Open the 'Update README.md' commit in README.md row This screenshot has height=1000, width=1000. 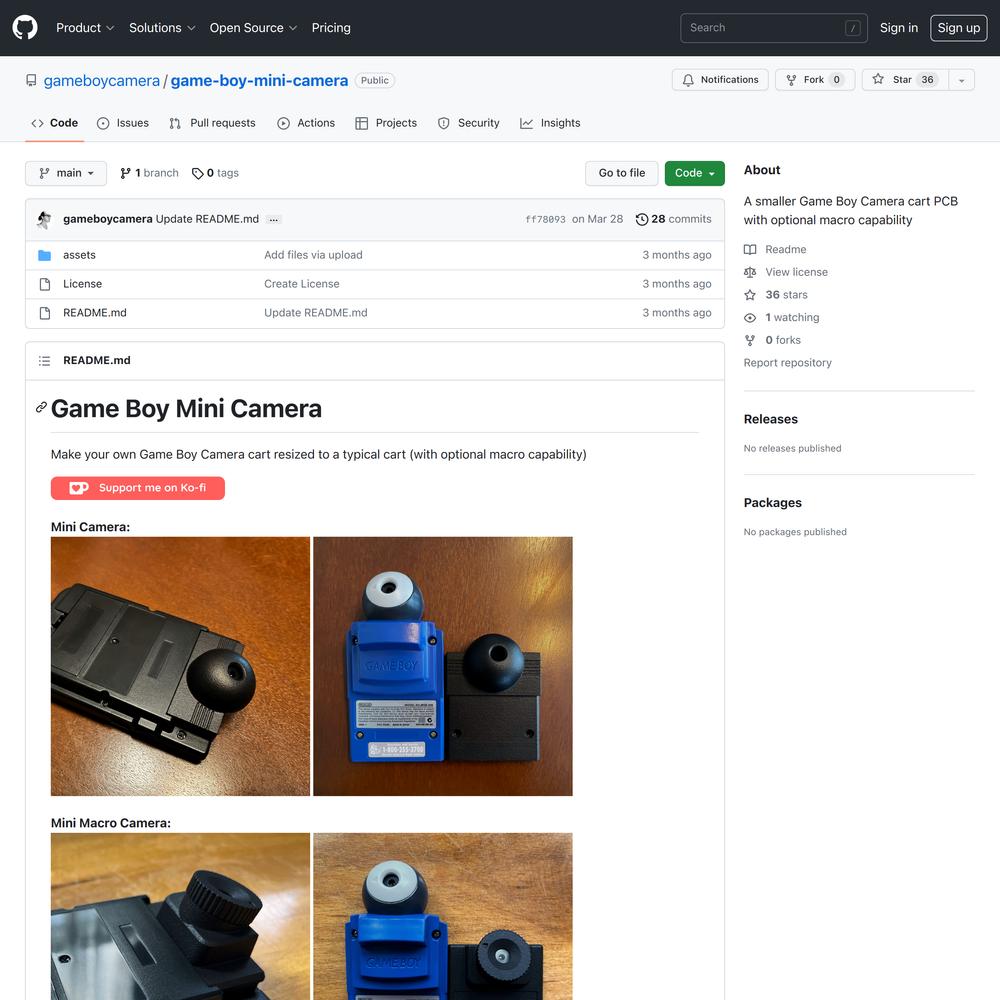pyautogui.click(x=316, y=313)
